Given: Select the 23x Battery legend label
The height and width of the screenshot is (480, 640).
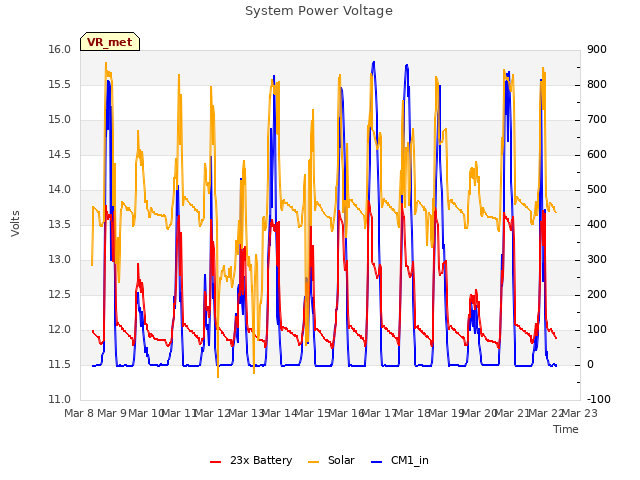Looking at the screenshot, I should tap(261, 460).
